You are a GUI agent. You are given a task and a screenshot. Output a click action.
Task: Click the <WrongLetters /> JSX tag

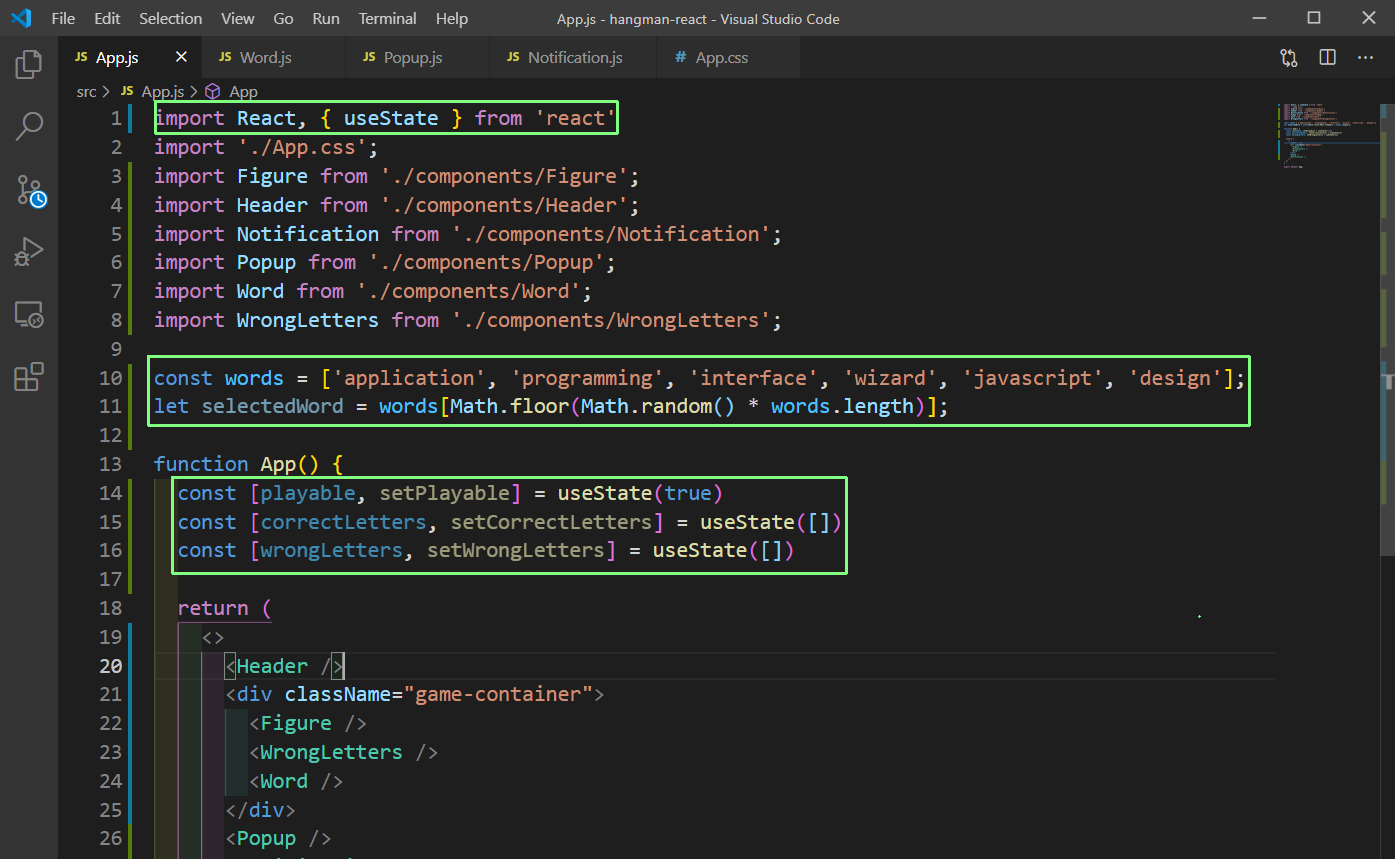344,752
